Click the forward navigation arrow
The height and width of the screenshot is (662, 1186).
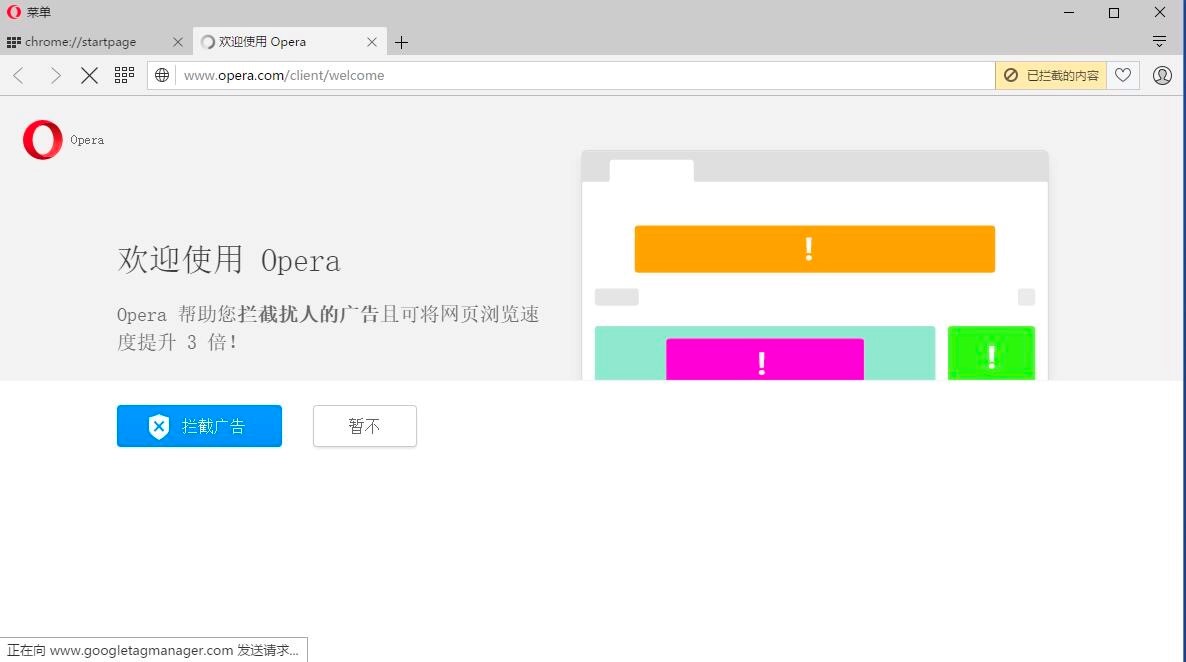(55, 75)
